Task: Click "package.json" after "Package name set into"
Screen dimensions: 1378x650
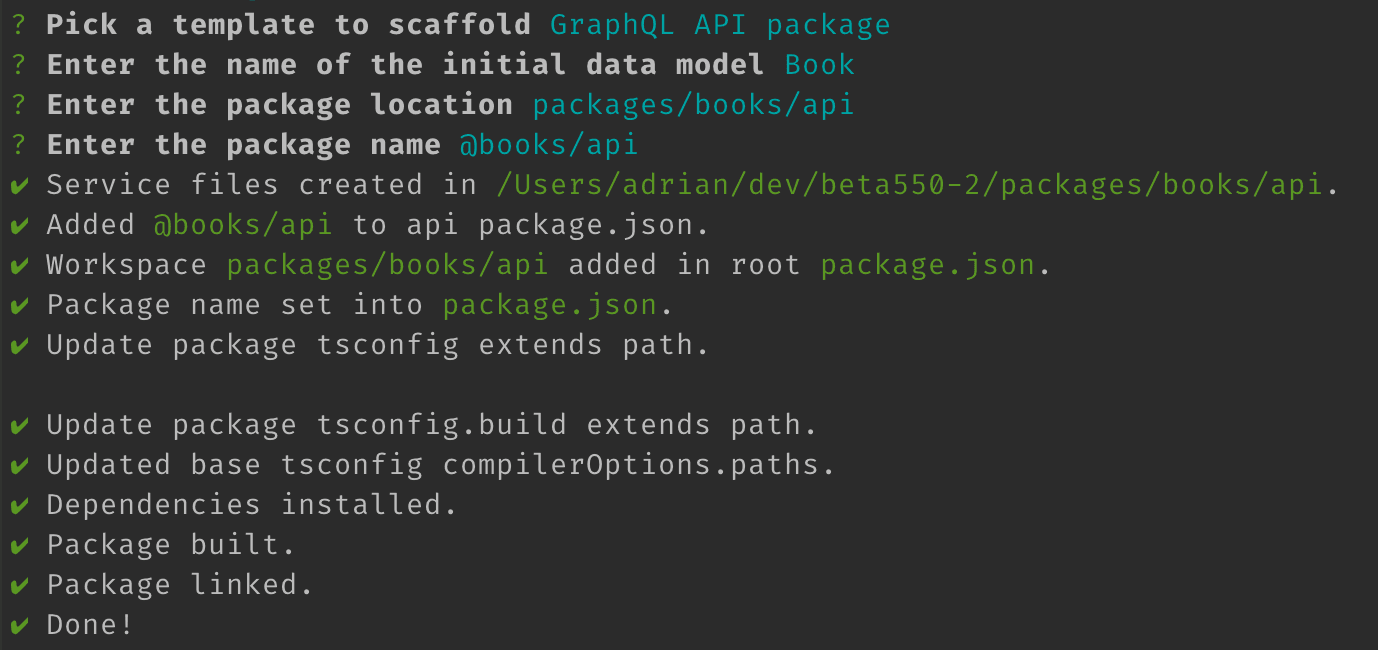Action: [549, 305]
